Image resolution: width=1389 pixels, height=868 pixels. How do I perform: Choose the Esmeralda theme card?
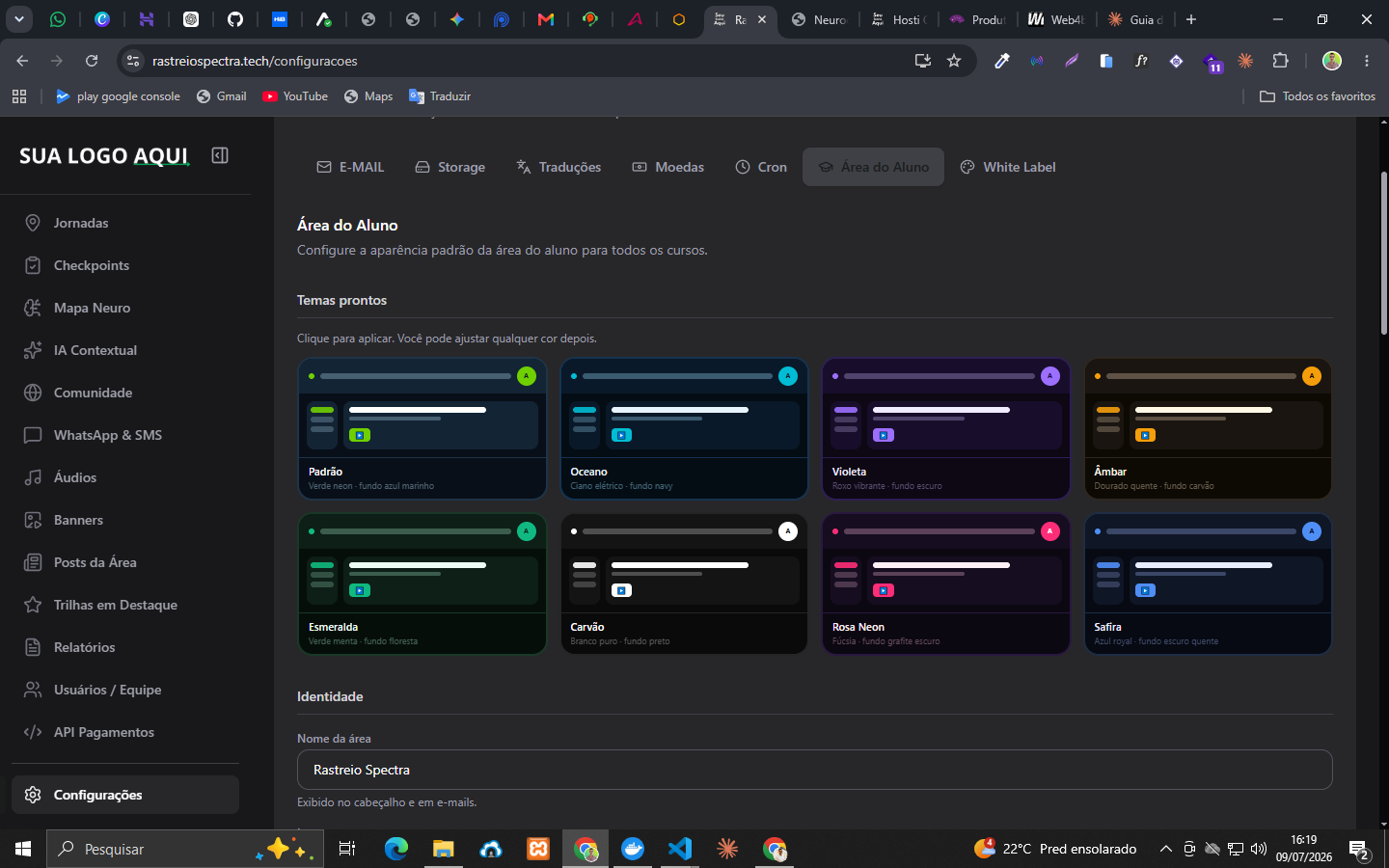point(422,583)
